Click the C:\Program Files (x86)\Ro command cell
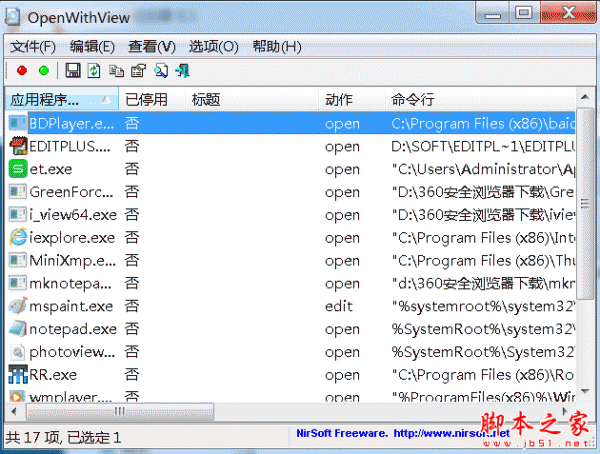 tap(482, 374)
